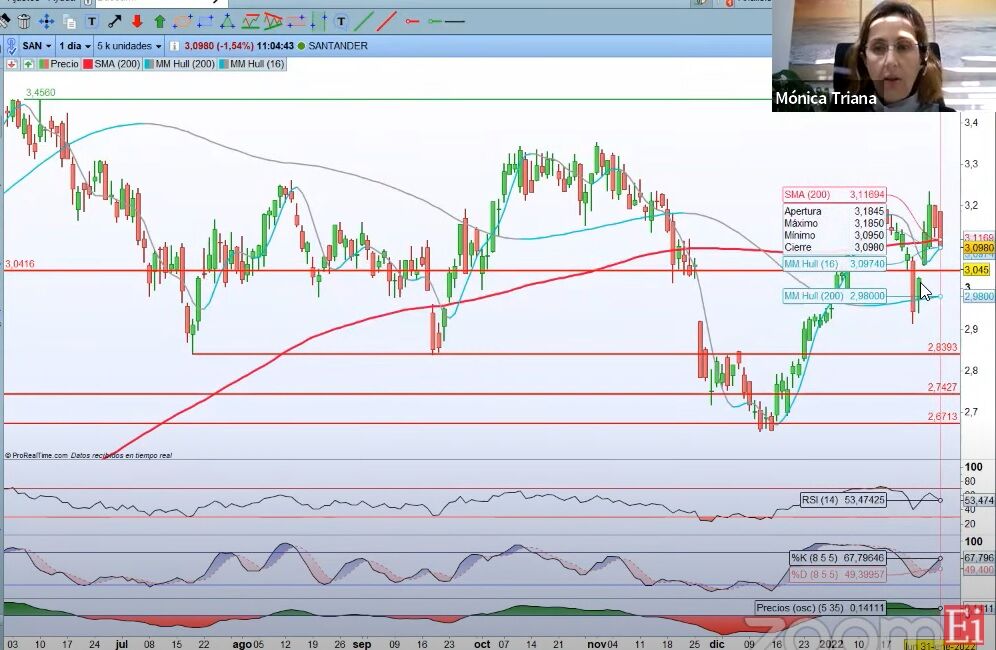Viewport: 996px width, 650px height.
Task: Click the 3,0980 (-1,54%) price quote
Action: [x=219, y=46]
